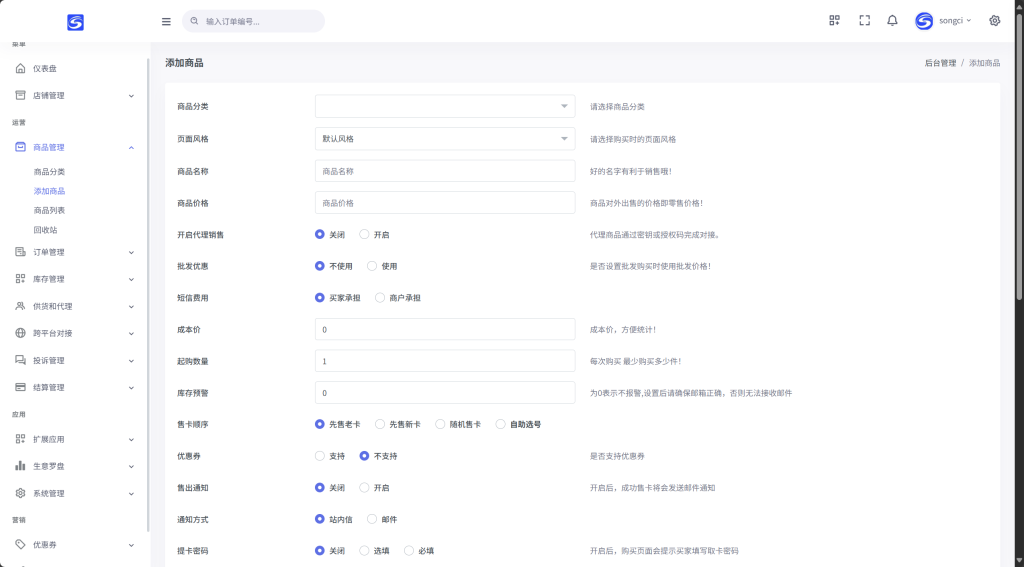Select 支持 for 优惠券
The image size is (1024, 567).
point(319,456)
